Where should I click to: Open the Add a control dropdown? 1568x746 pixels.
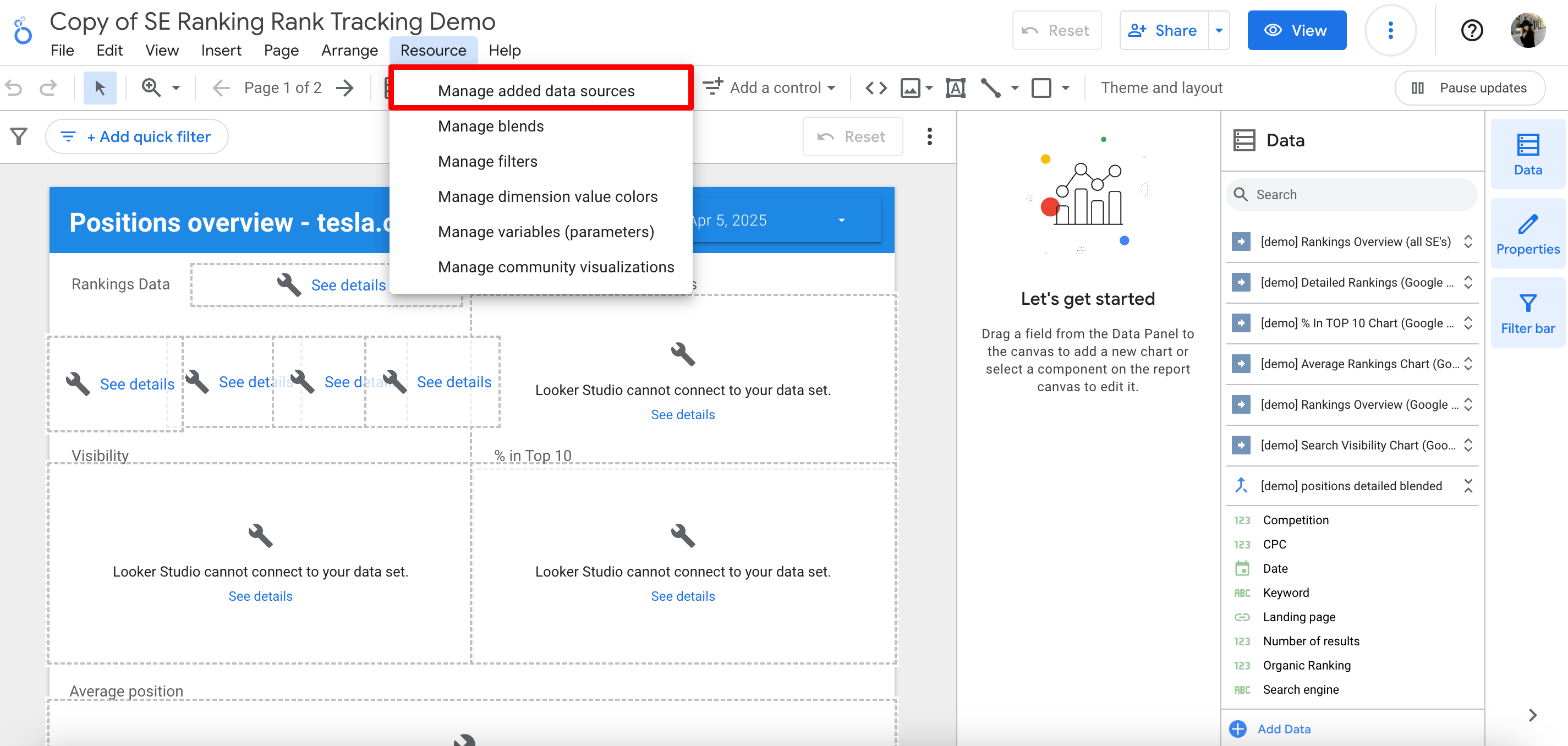[769, 87]
